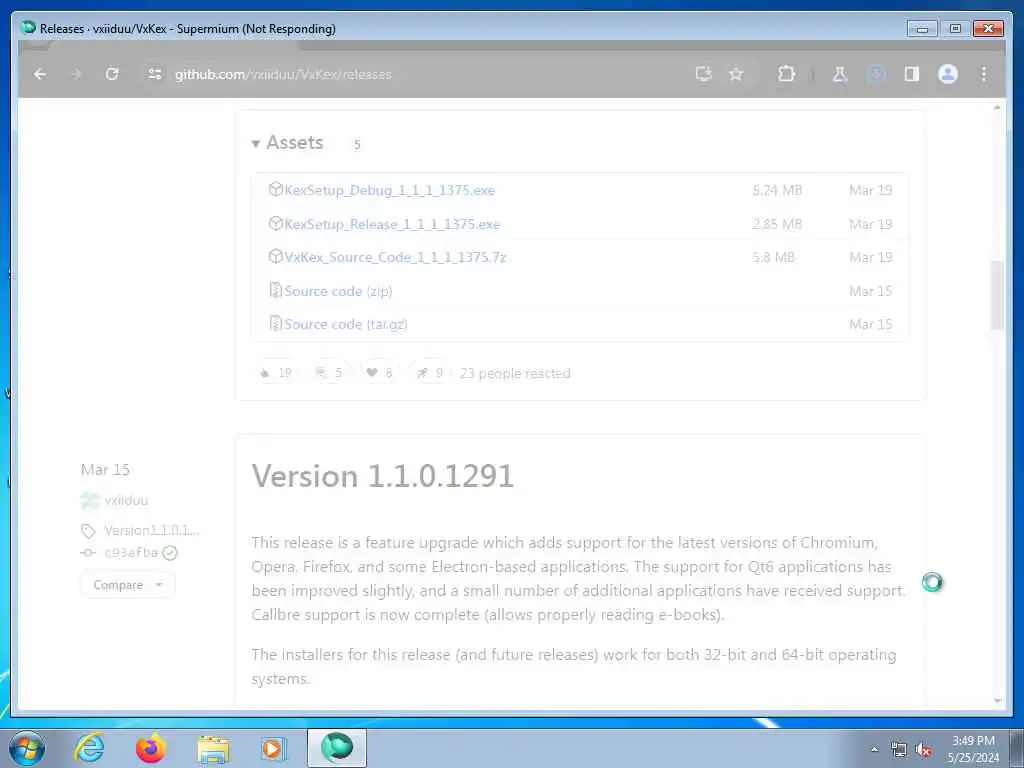1024x768 pixels.
Task: Click the scrollbar down arrow
Action: 997,701
